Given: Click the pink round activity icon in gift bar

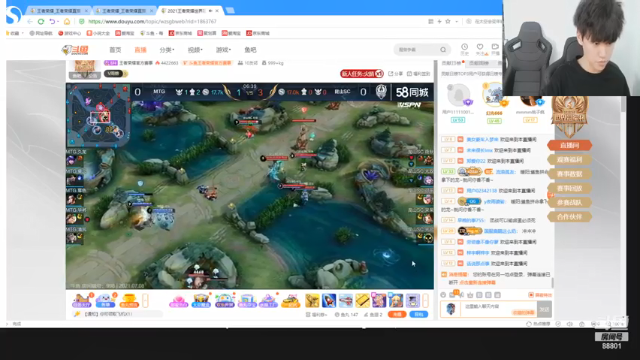Looking at the screenshot, I should [178, 301].
